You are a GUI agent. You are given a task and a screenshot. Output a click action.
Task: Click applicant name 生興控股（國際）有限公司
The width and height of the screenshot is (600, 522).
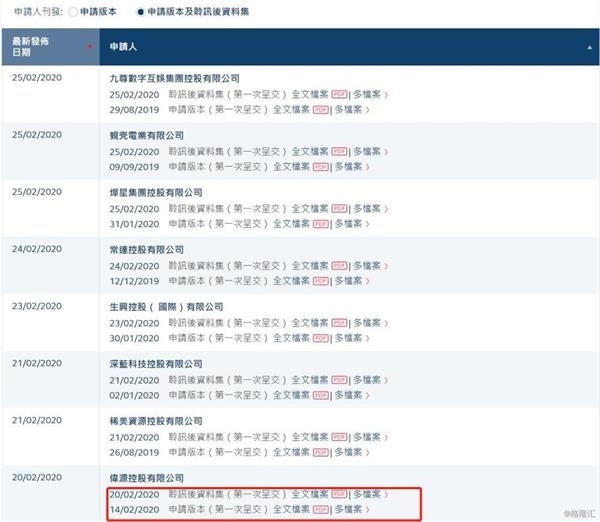(x=166, y=307)
